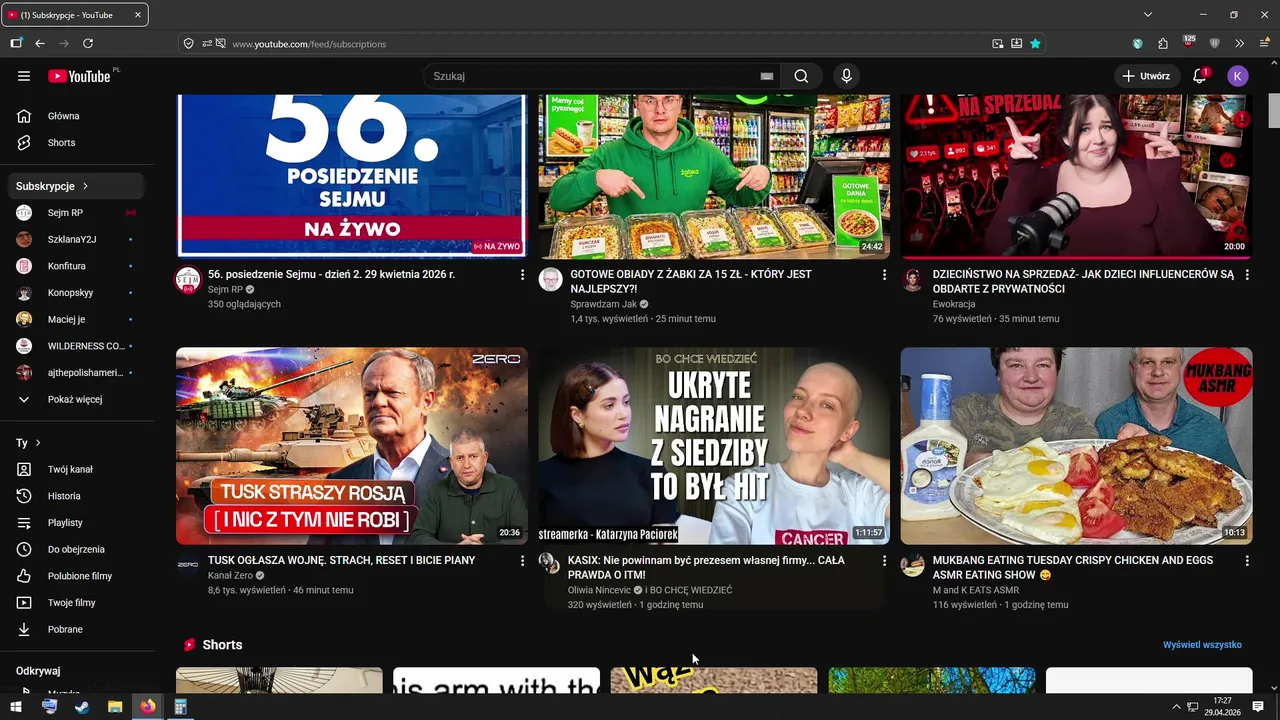Open Steam from taskbar

(82, 706)
